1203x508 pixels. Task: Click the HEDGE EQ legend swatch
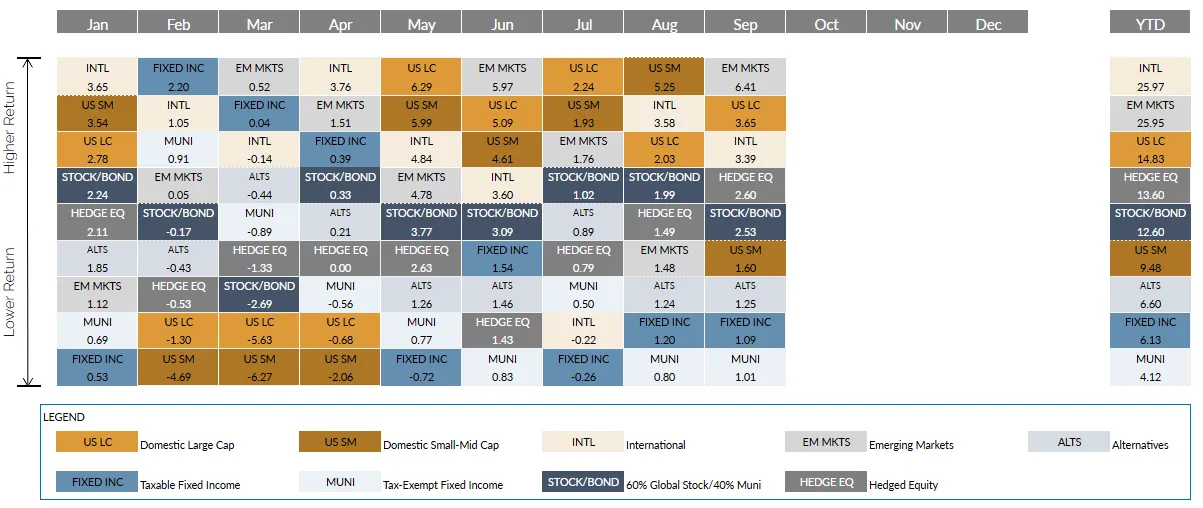click(825, 482)
